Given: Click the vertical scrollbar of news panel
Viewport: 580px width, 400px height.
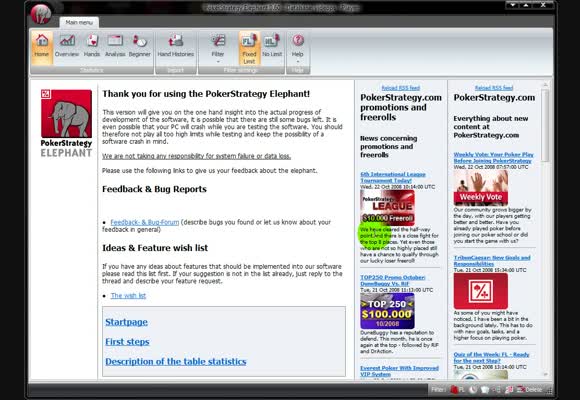Looking at the screenshot, I should [x=545, y=229].
